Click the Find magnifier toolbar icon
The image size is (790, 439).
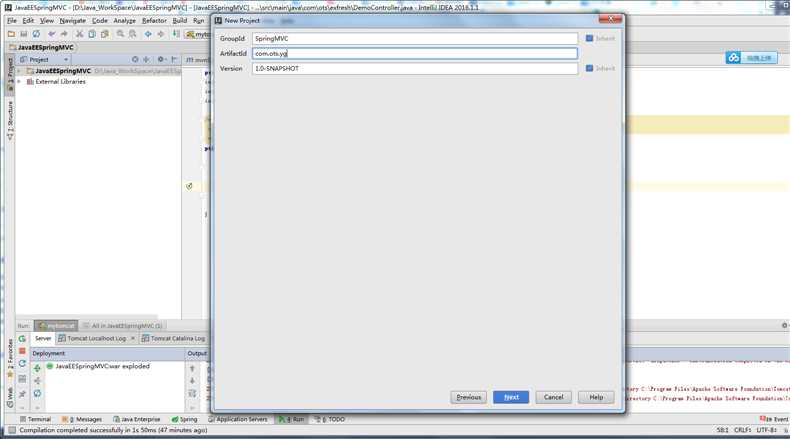tap(120, 34)
